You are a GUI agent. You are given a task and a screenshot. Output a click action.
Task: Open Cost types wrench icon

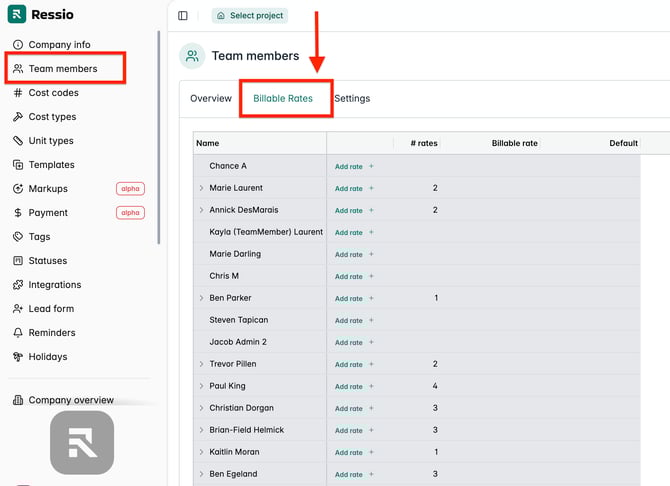[x=18, y=117]
